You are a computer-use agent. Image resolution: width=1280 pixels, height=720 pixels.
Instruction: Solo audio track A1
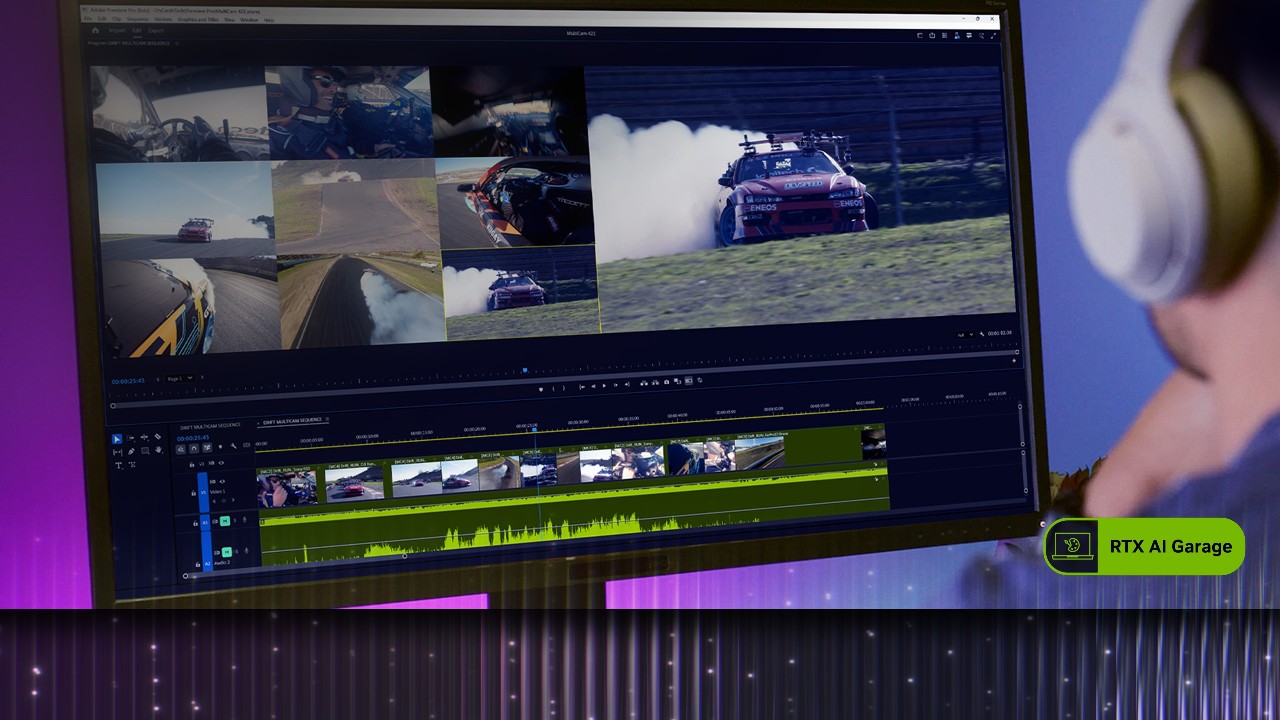click(235, 520)
